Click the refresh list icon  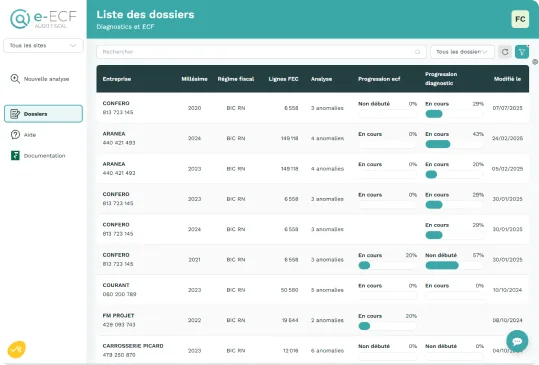(x=505, y=52)
